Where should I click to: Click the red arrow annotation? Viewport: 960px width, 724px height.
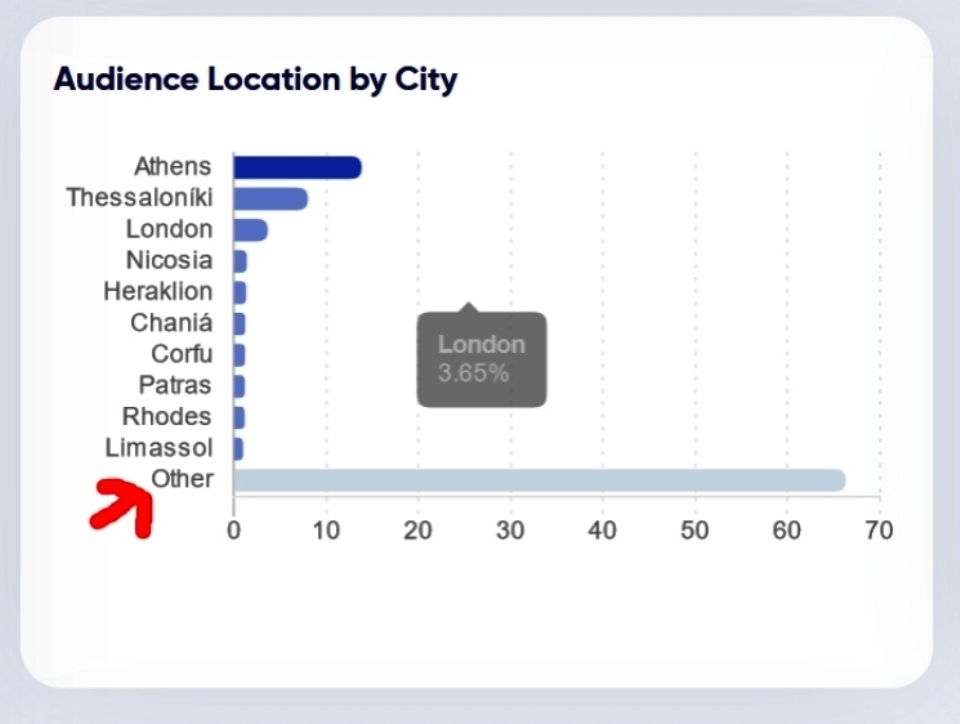pyautogui.click(x=122, y=507)
